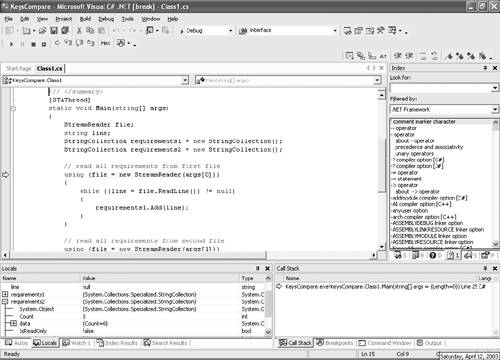Click the Paste toolbar icon
Viewport: 500px width, 360px height.
(101, 31)
